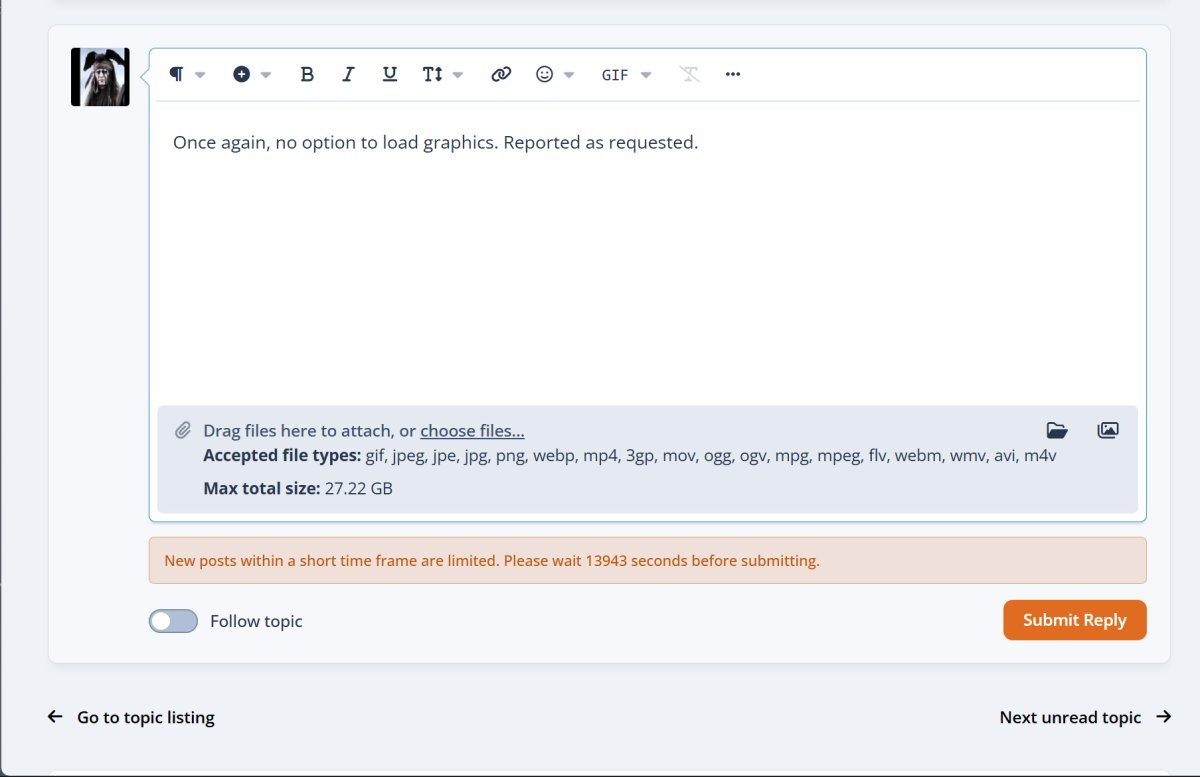The height and width of the screenshot is (777, 1200).
Task: Jump to Next unread topic
Action: click(1085, 717)
